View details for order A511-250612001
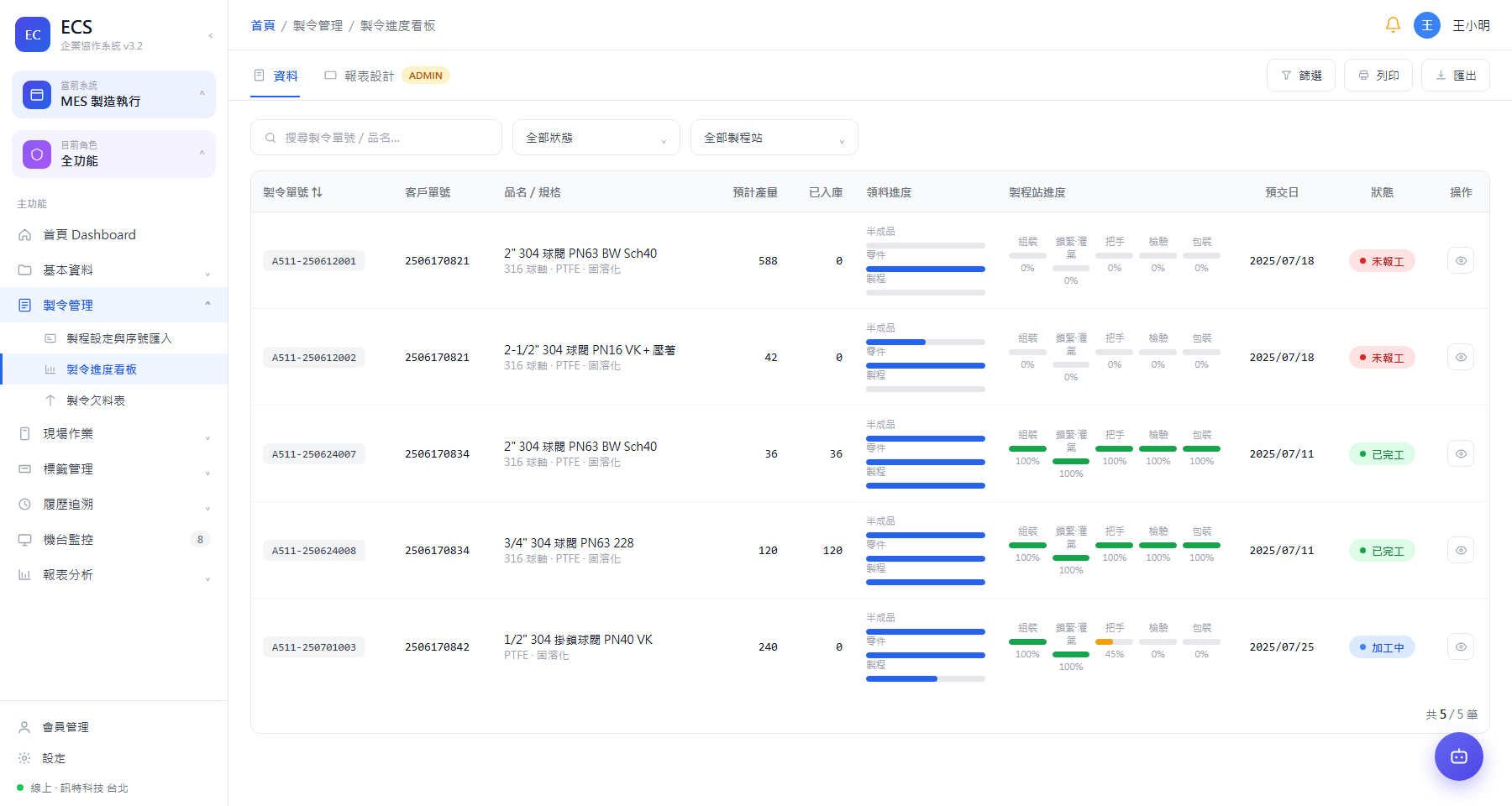 coord(1461,260)
